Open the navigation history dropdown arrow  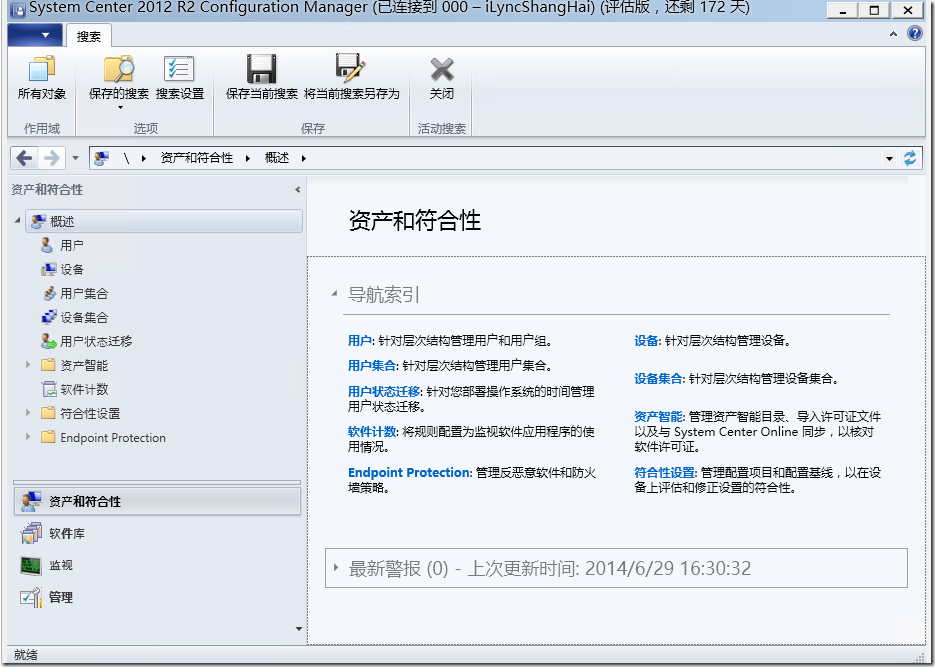[75, 158]
